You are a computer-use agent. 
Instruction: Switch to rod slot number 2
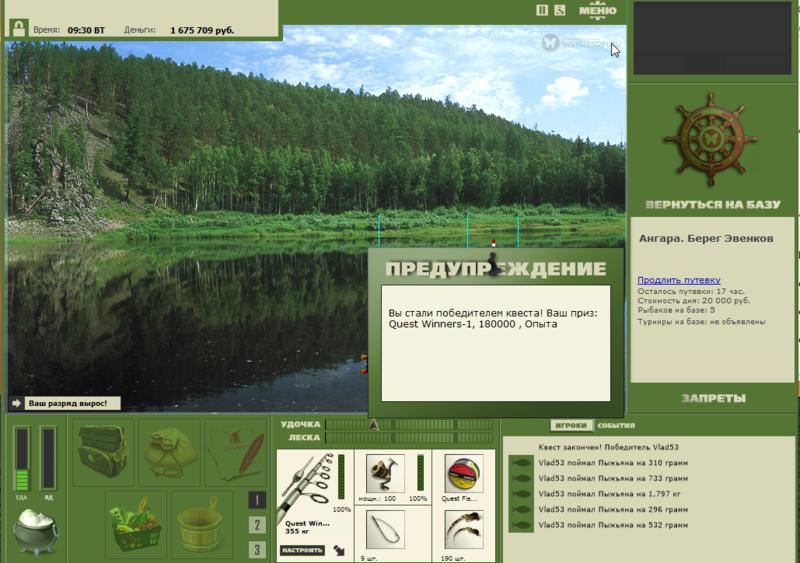pyautogui.click(x=257, y=525)
